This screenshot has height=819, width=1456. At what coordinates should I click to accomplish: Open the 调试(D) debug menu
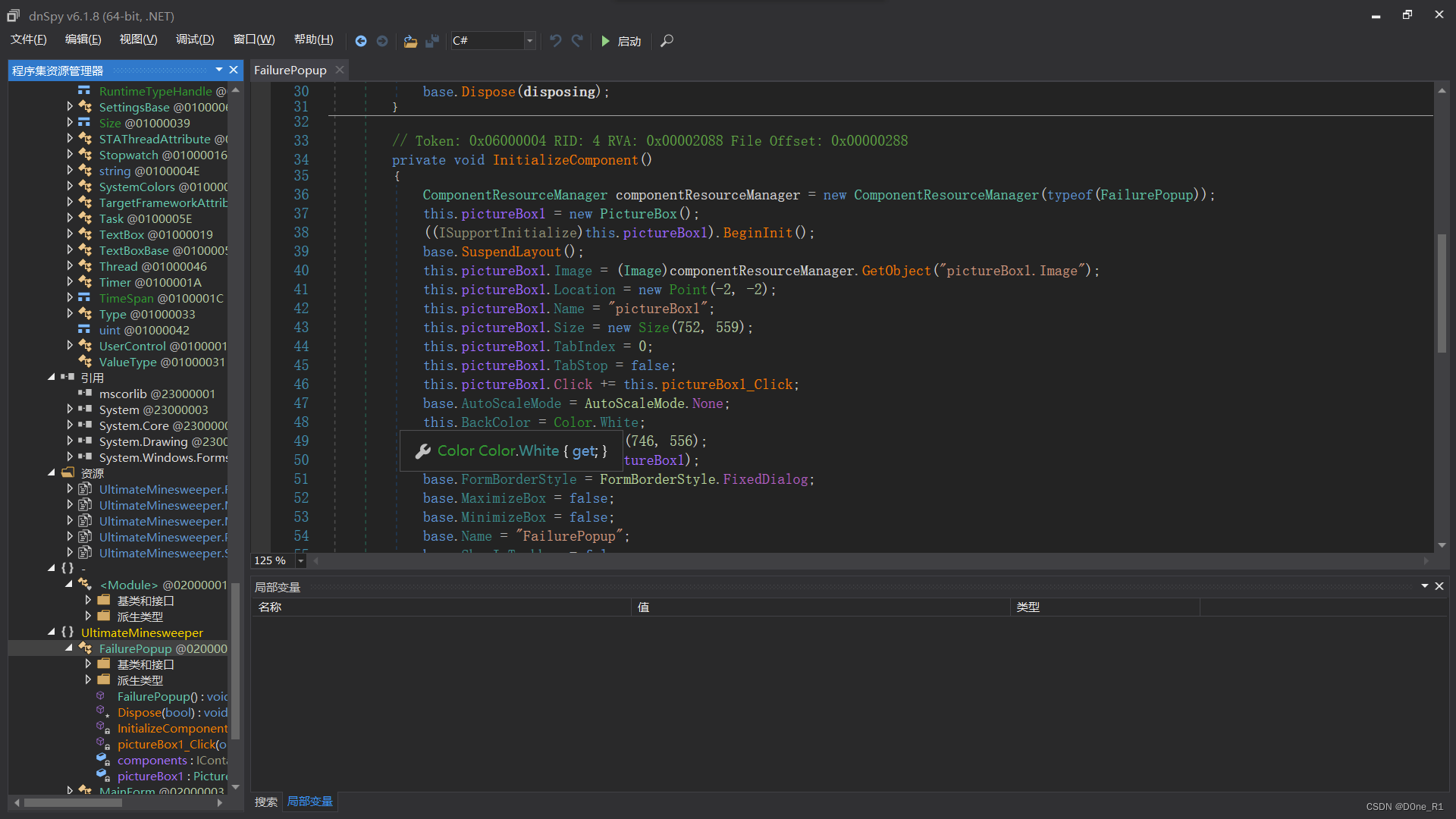pyautogui.click(x=195, y=39)
